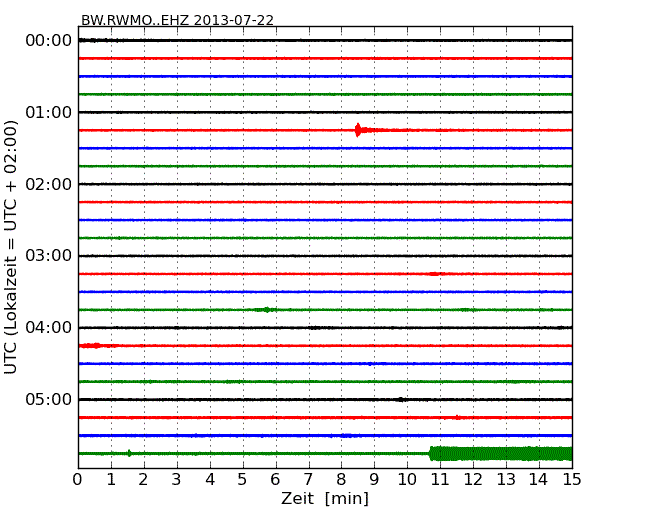This screenshot has height=520, width=650.
Task: Click the blue bump near minute 8 at 05:30
Action: 346,435
